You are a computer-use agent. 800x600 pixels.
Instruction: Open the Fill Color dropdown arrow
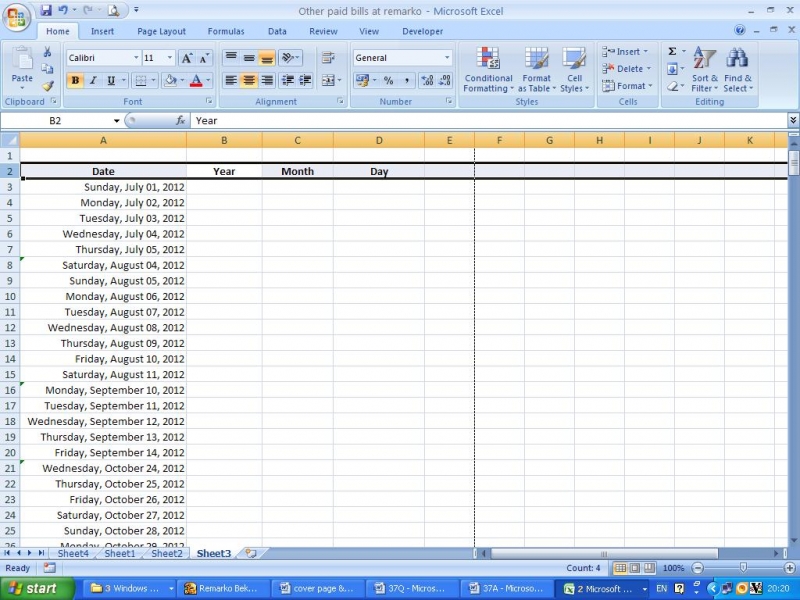(x=183, y=80)
